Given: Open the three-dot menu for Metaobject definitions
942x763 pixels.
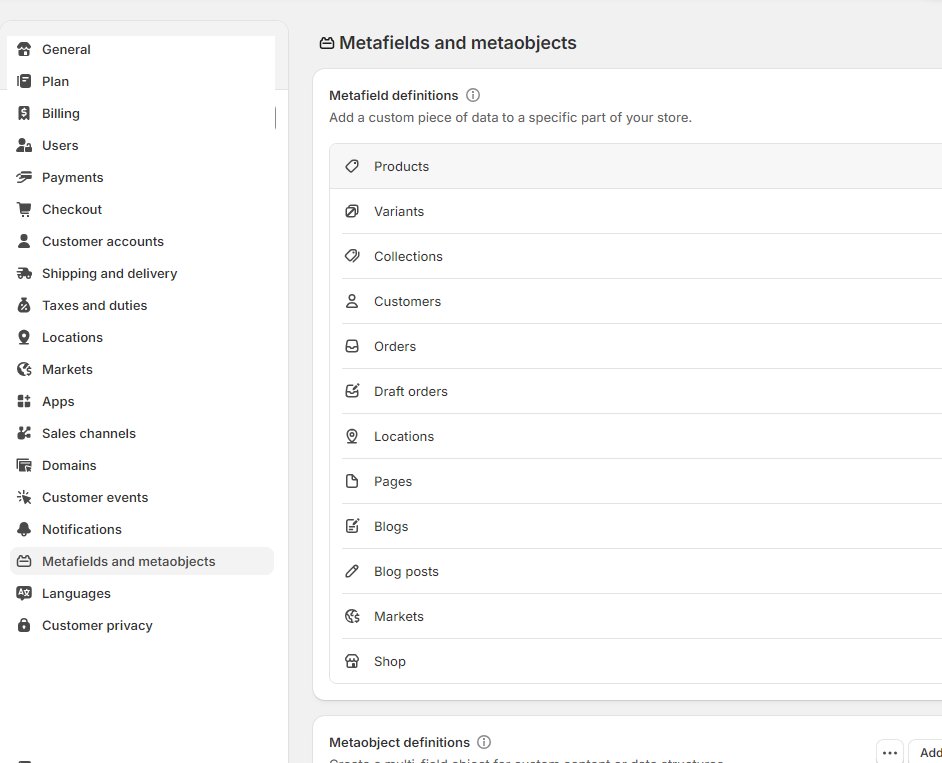Looking at the screenshot, I should 890,753.
